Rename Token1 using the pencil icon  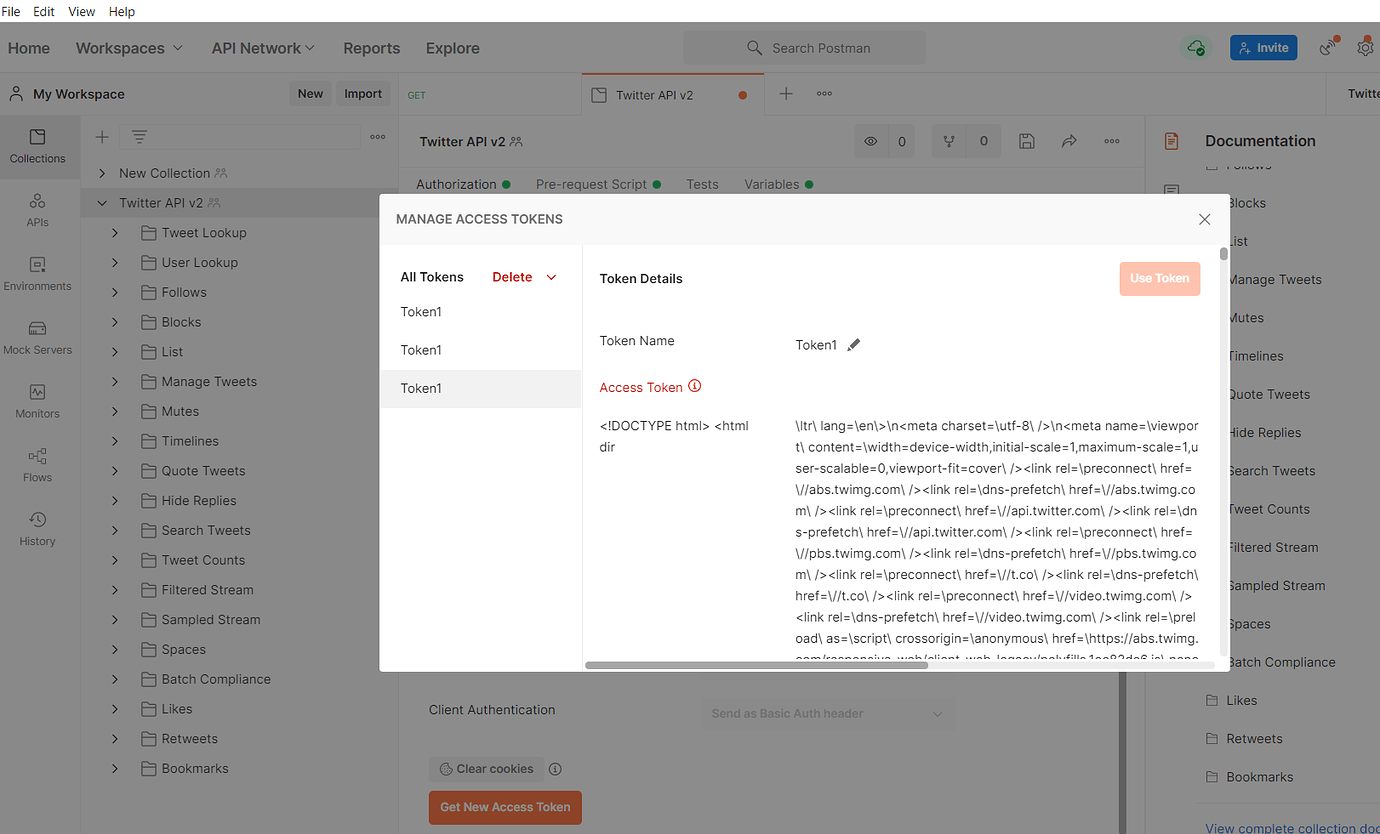(x=854, y=344)
